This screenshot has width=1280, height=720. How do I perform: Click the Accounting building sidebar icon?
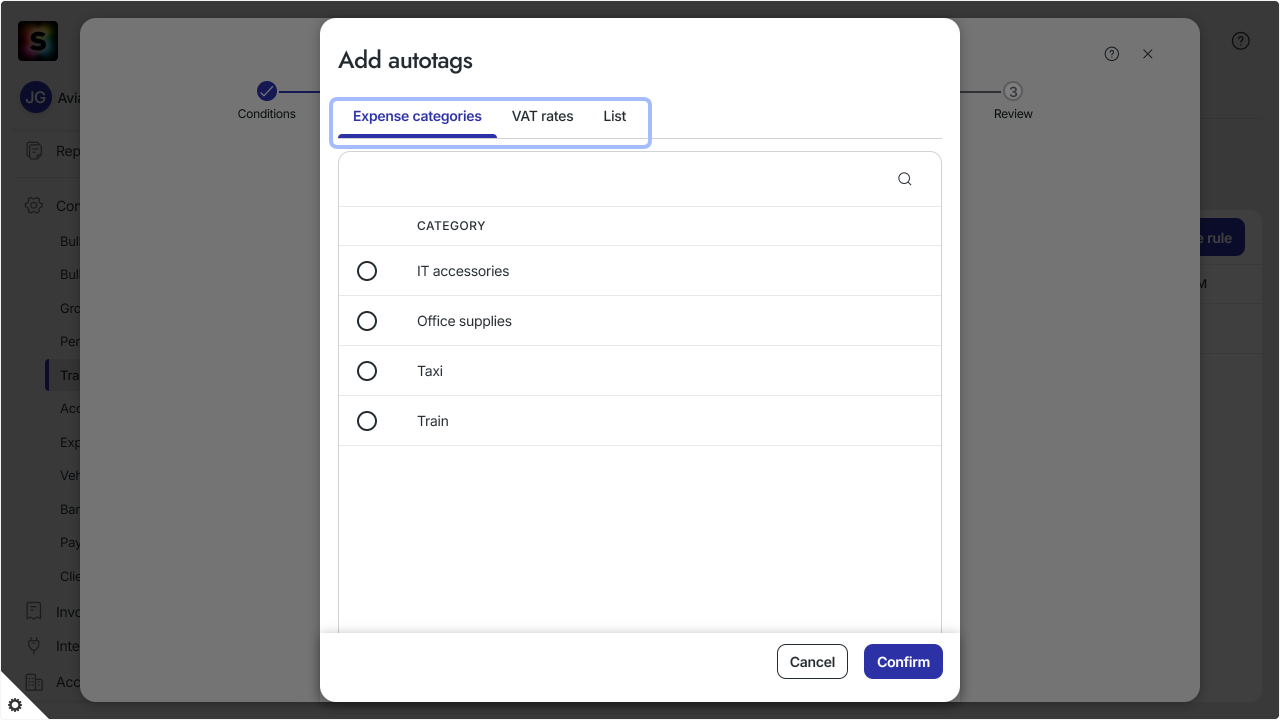(x=34, y=681)
